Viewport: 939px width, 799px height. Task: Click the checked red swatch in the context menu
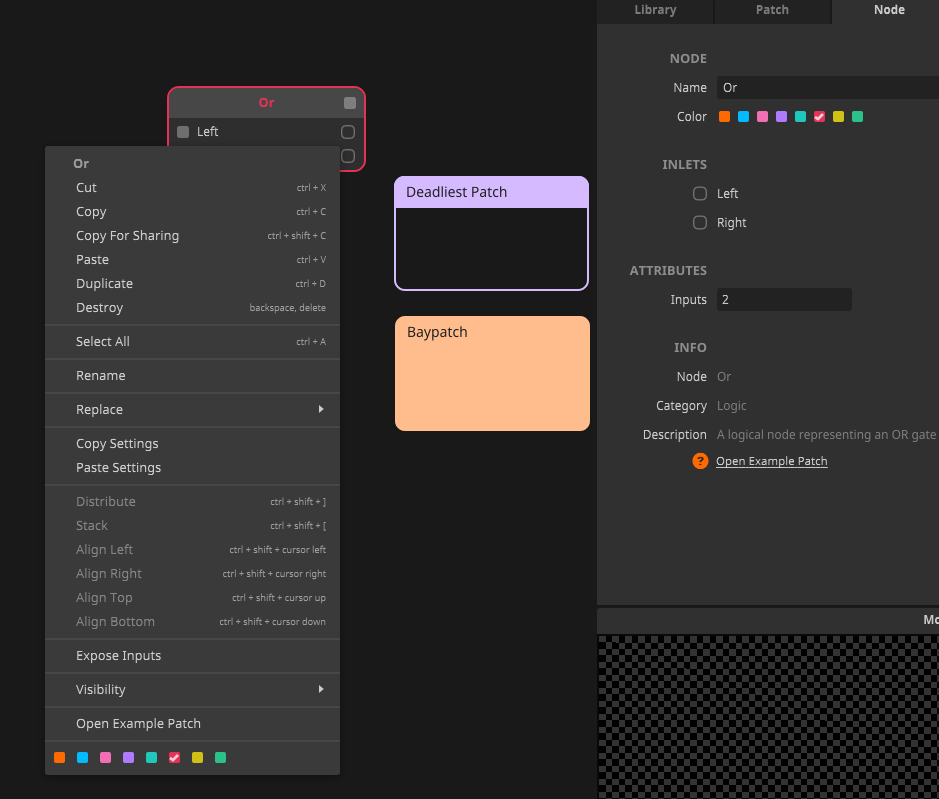(174, 758)
